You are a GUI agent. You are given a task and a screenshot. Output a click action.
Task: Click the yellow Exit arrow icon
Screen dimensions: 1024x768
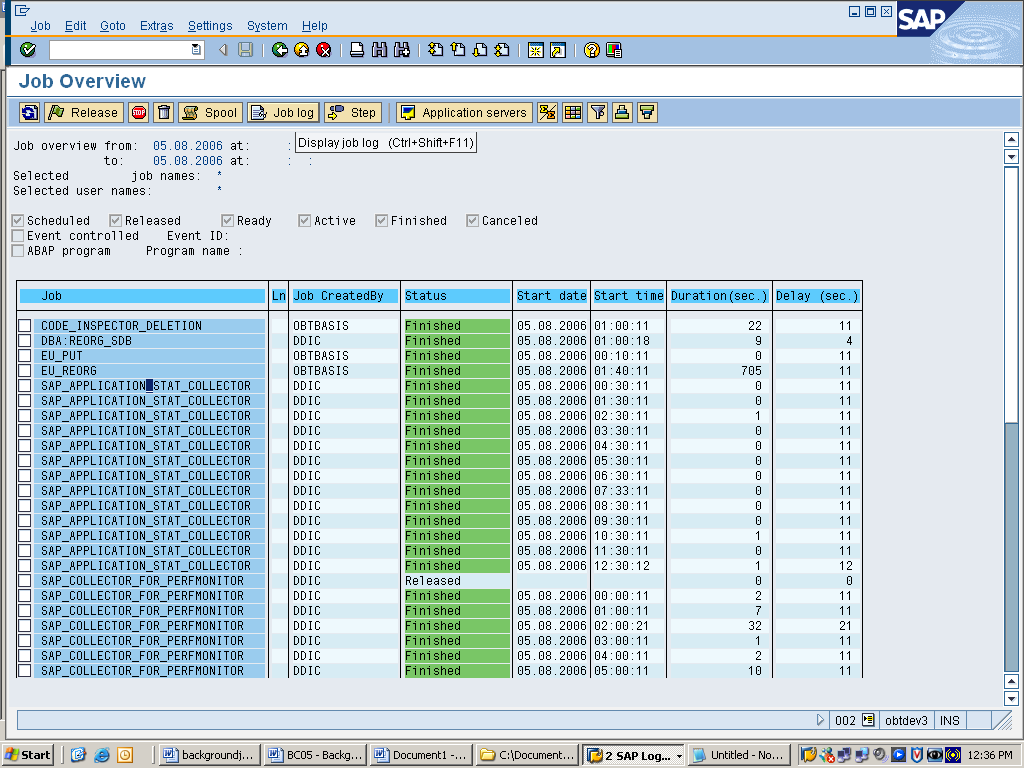tap(302, 50)
